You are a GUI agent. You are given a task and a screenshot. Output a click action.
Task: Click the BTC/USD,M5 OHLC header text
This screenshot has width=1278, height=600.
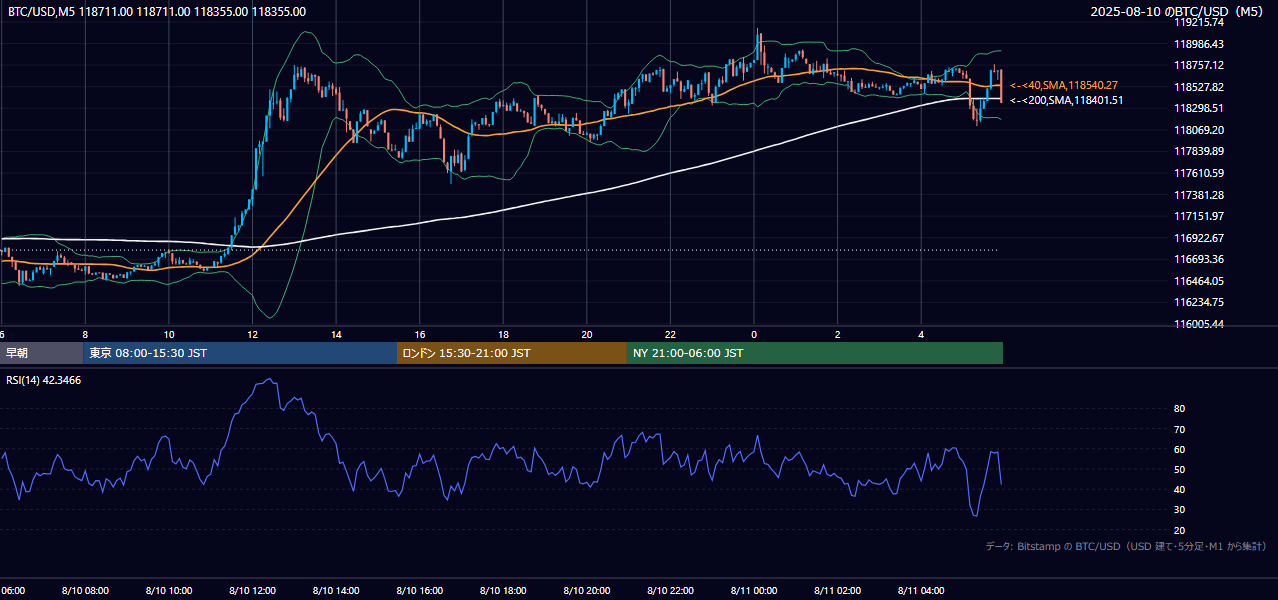point(157,12)
